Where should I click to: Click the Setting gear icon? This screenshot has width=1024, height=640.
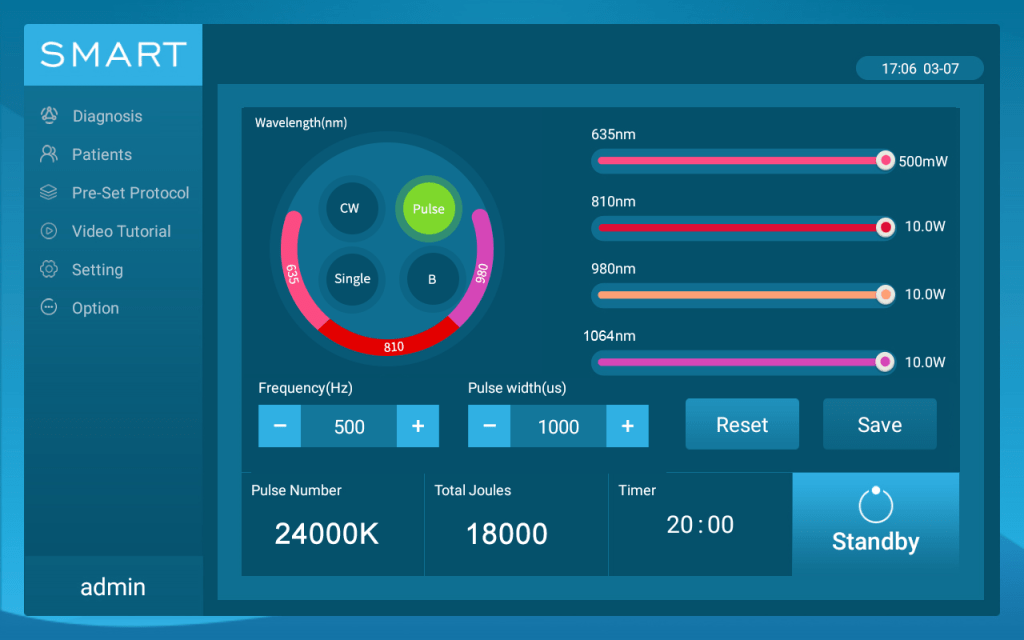48,269
